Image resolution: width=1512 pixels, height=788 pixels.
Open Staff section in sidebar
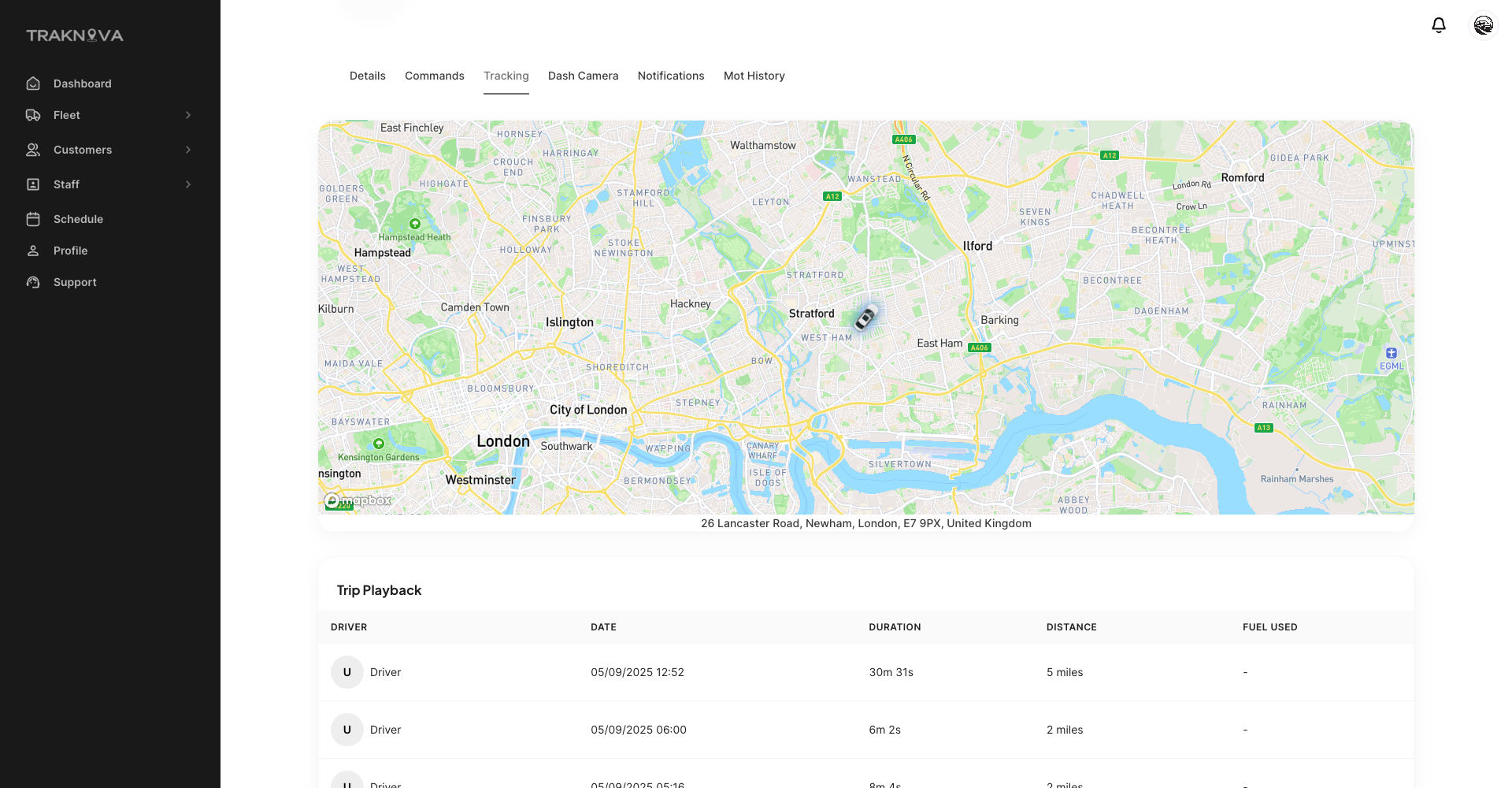66,184
